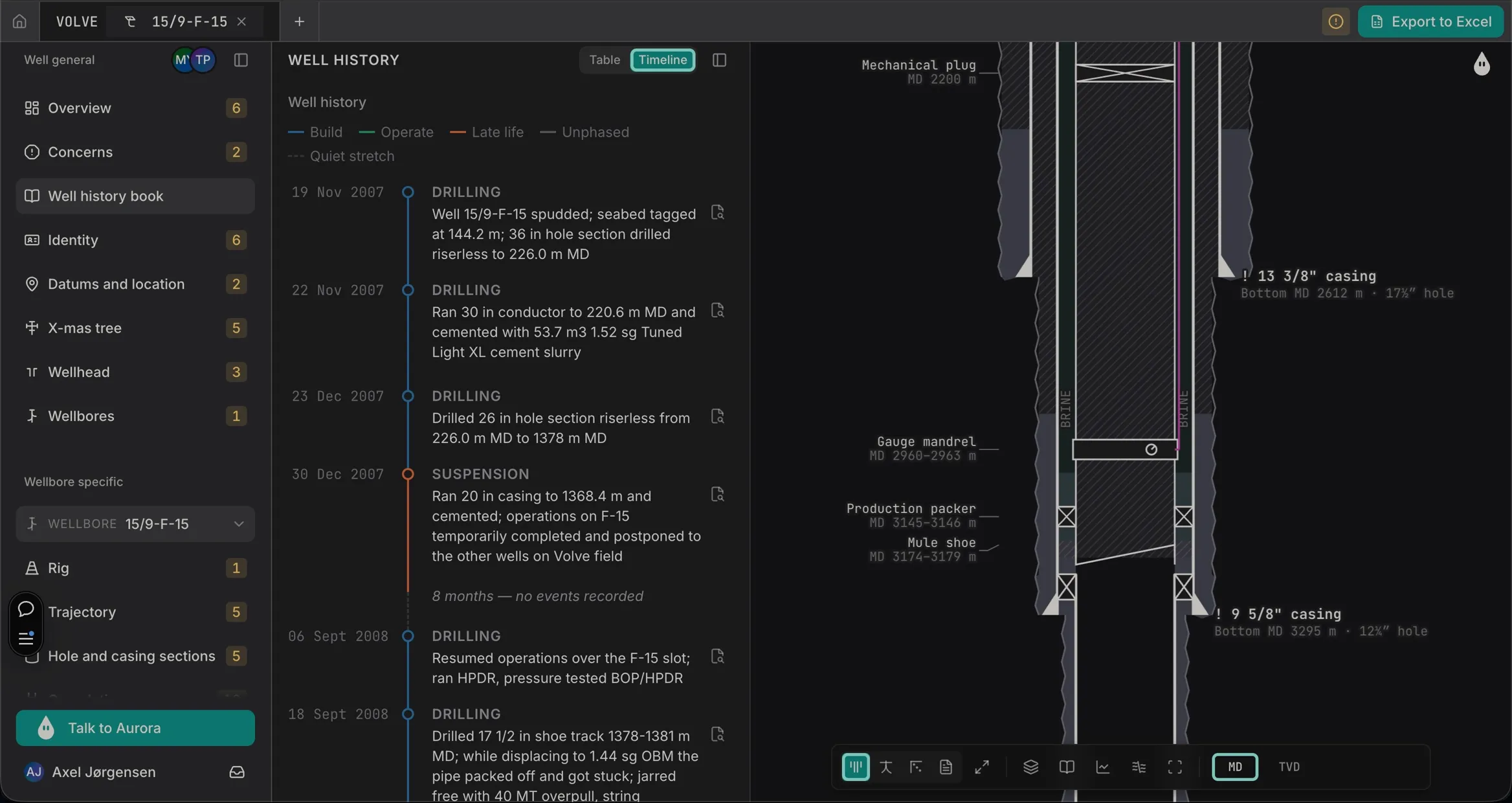The width and height of the screenshot is (1512, 803).
Task: Expand schematic with diagonal arrows icon
Action: click(x=982, y=767)
